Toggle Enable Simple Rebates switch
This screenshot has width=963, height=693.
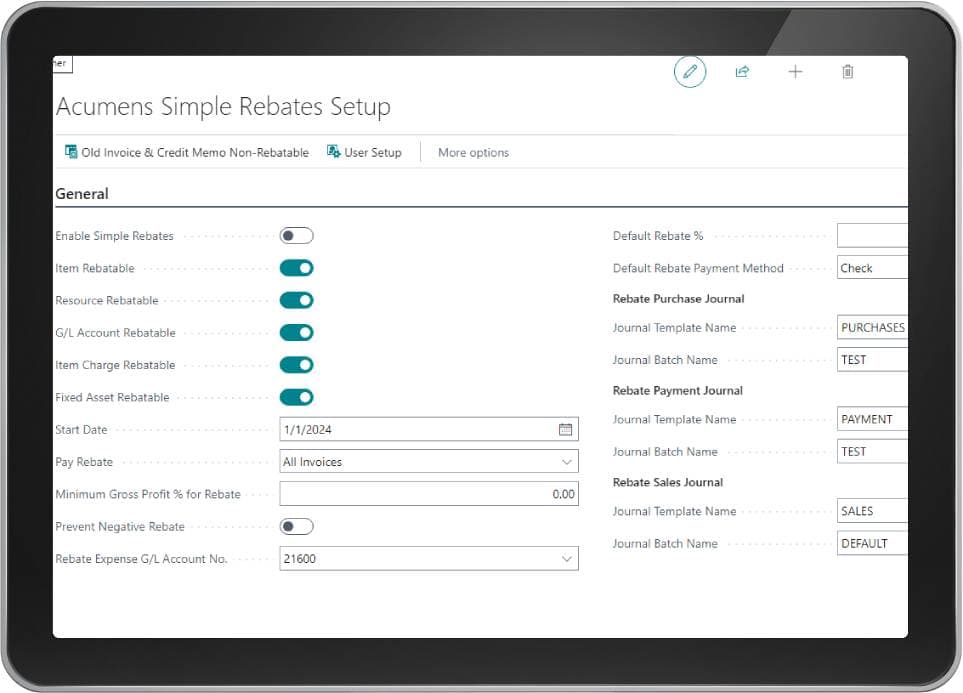[297, 236]
